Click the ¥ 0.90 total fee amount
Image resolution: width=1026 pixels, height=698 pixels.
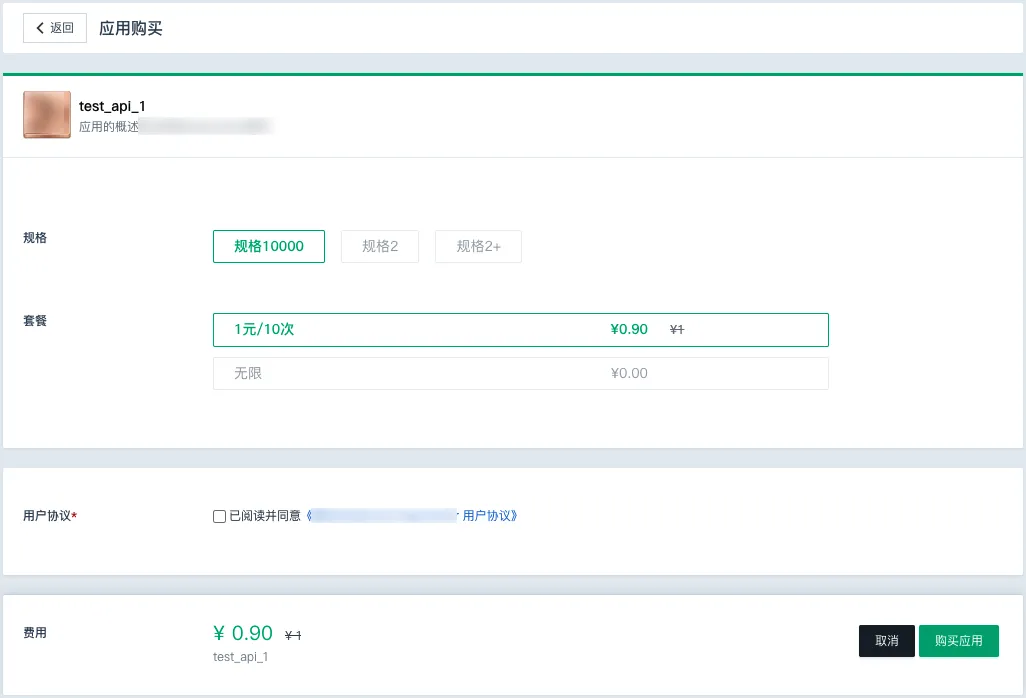click(243, 633)
